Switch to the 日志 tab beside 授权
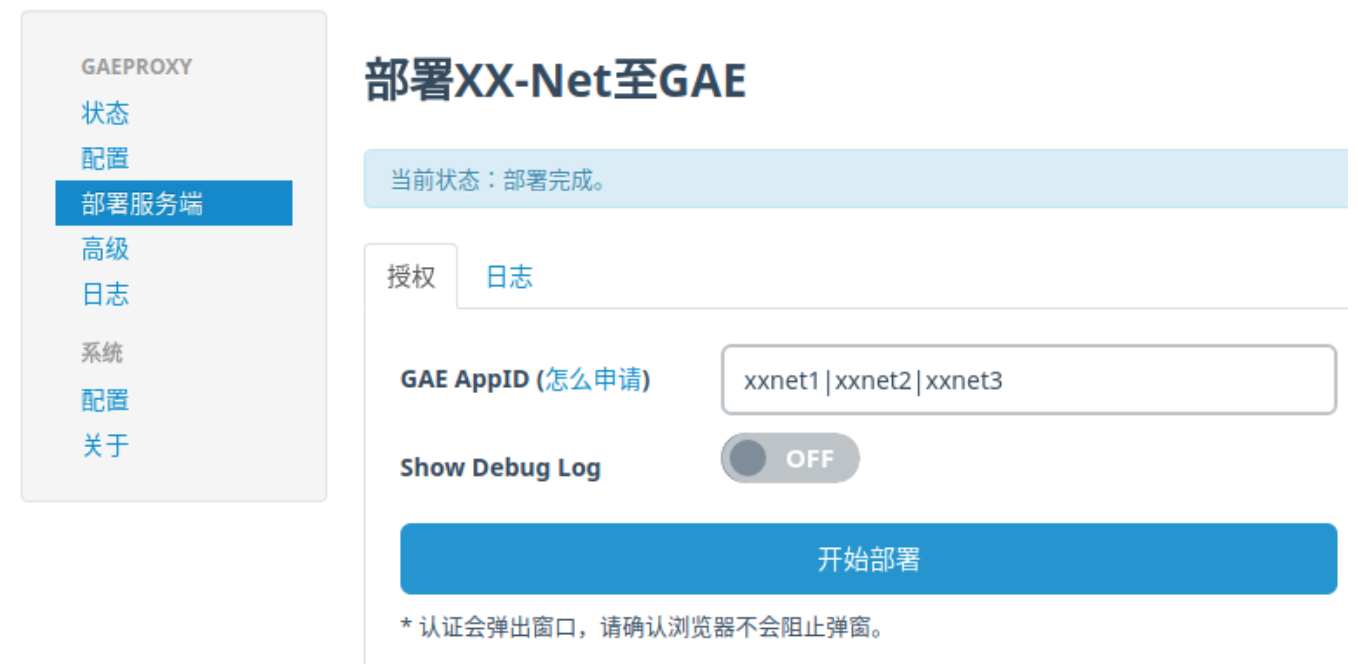Screen dimensions: 1358x664 (509, 277)
